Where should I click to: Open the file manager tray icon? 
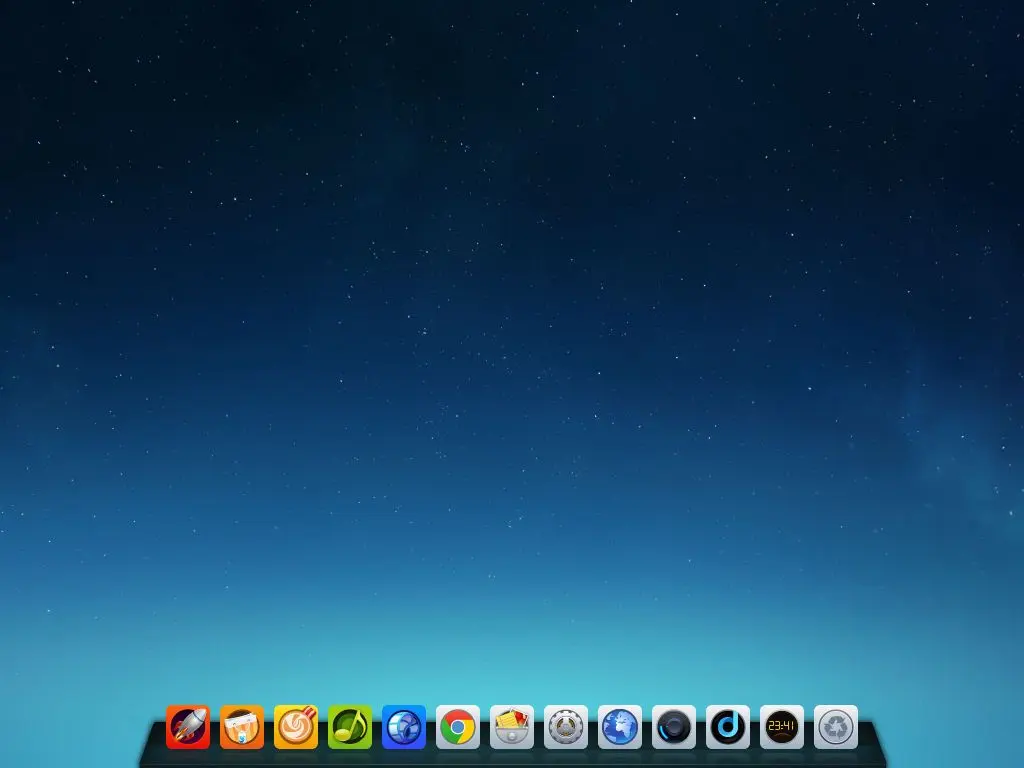coord(512,726)
